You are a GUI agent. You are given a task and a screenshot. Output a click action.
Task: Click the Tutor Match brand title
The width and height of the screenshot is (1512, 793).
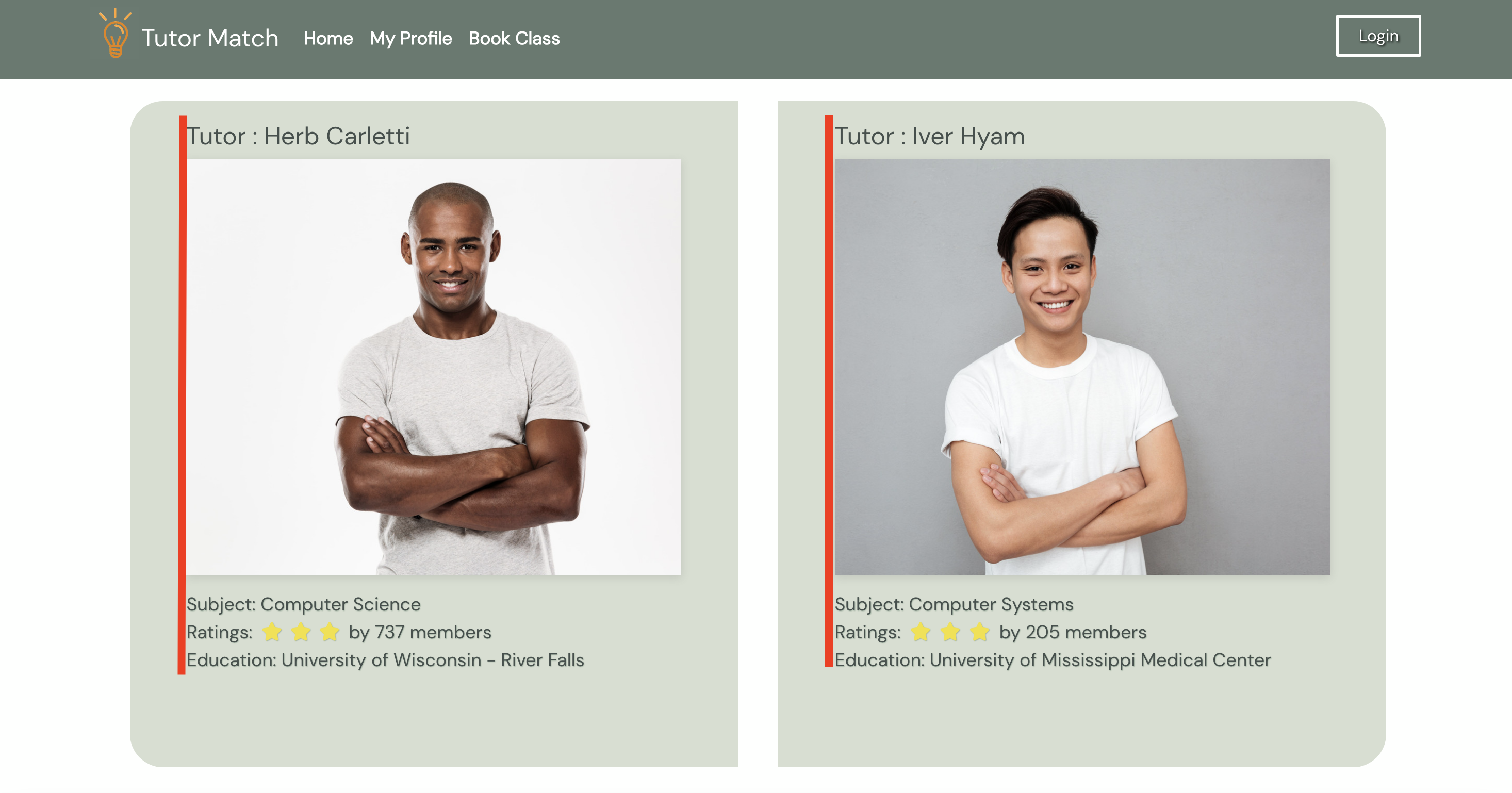(x=210, y=38)
